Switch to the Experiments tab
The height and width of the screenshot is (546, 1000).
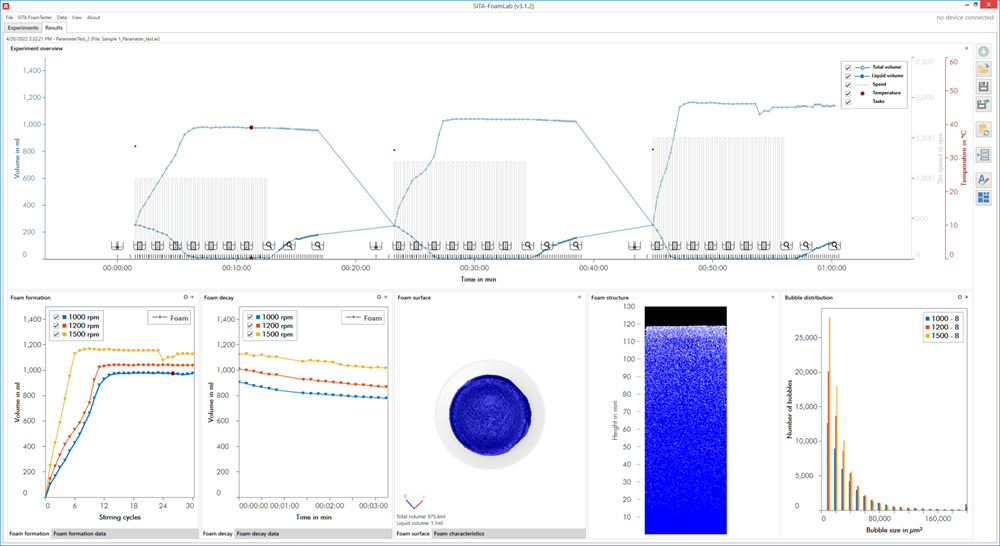(23, 28)
